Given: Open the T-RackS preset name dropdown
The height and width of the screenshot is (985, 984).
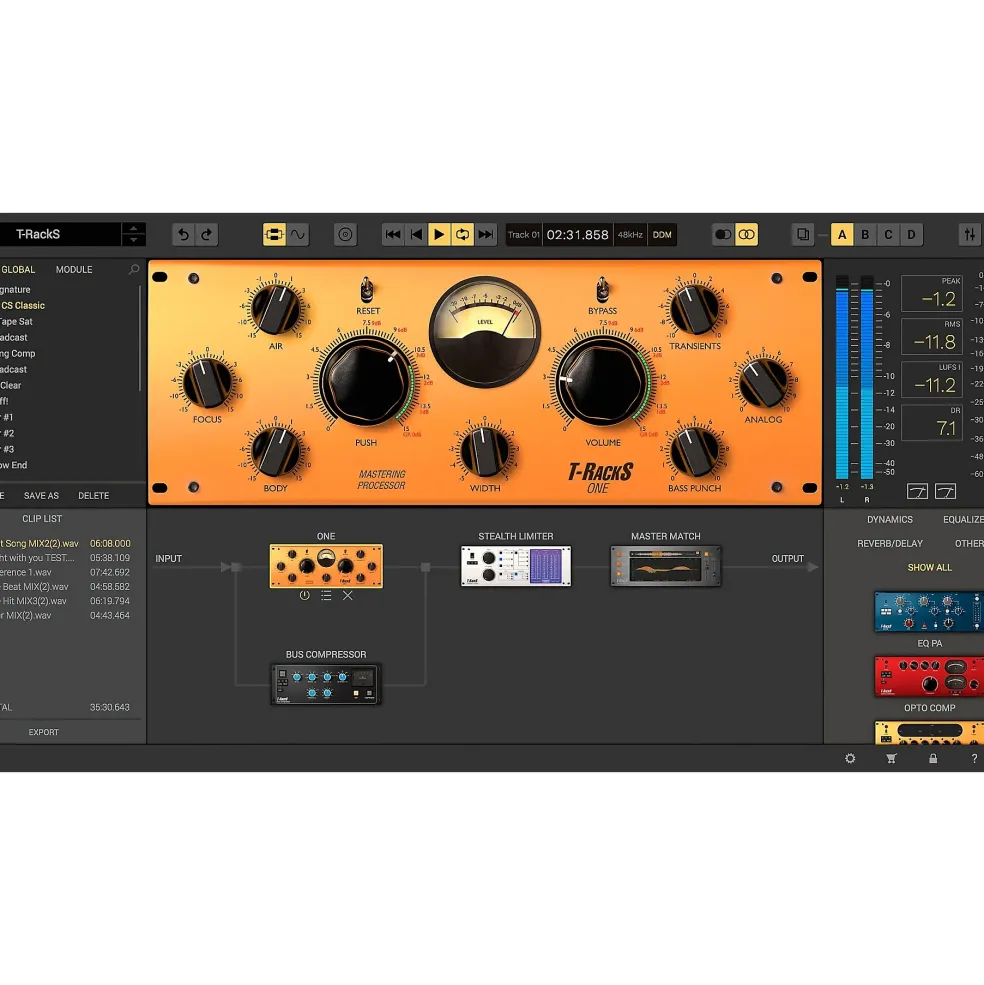Looking at the screenshot, I should (x=60, y=234).
